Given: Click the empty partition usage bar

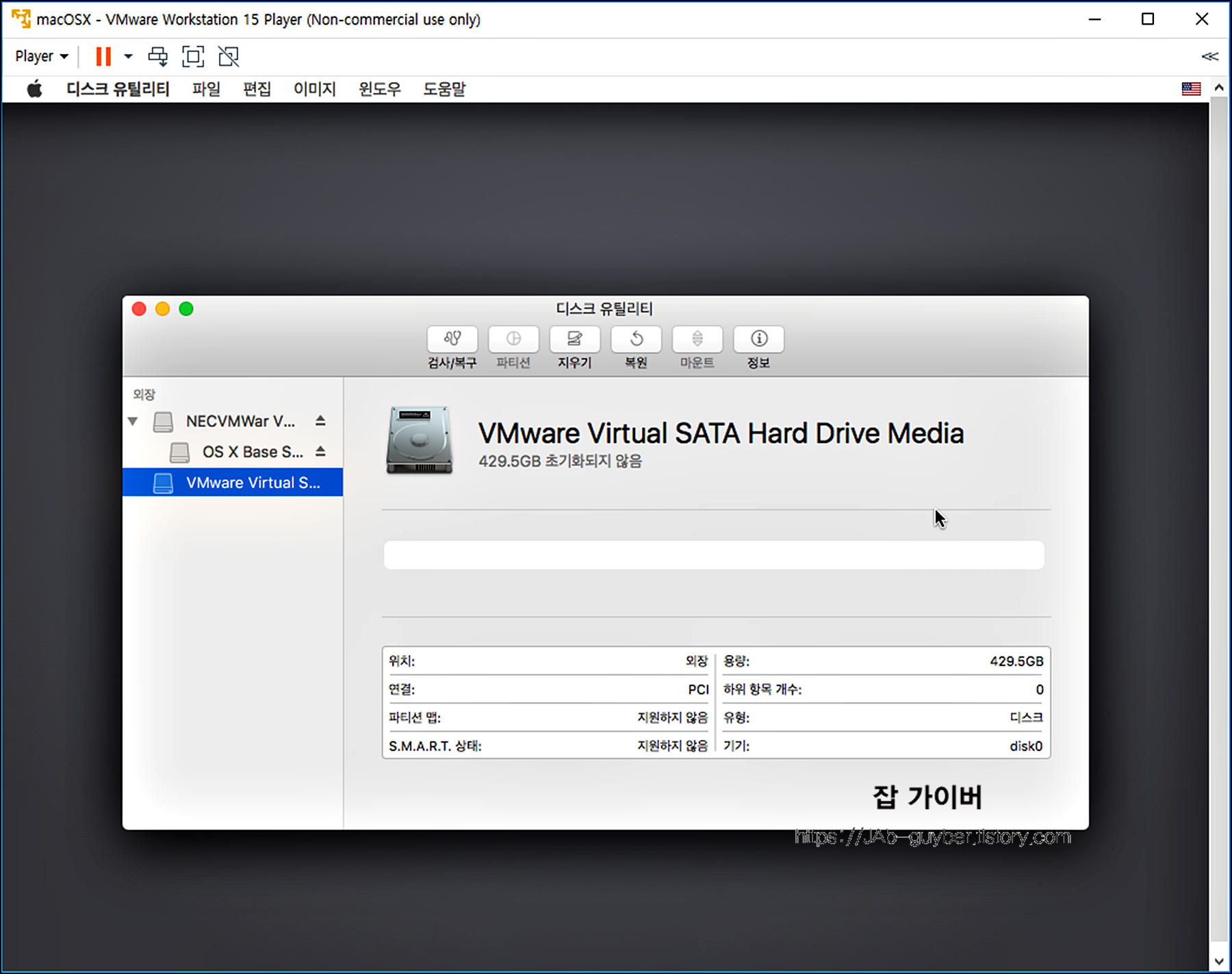Looking at the screenshot, I should [x=714, y=555].
